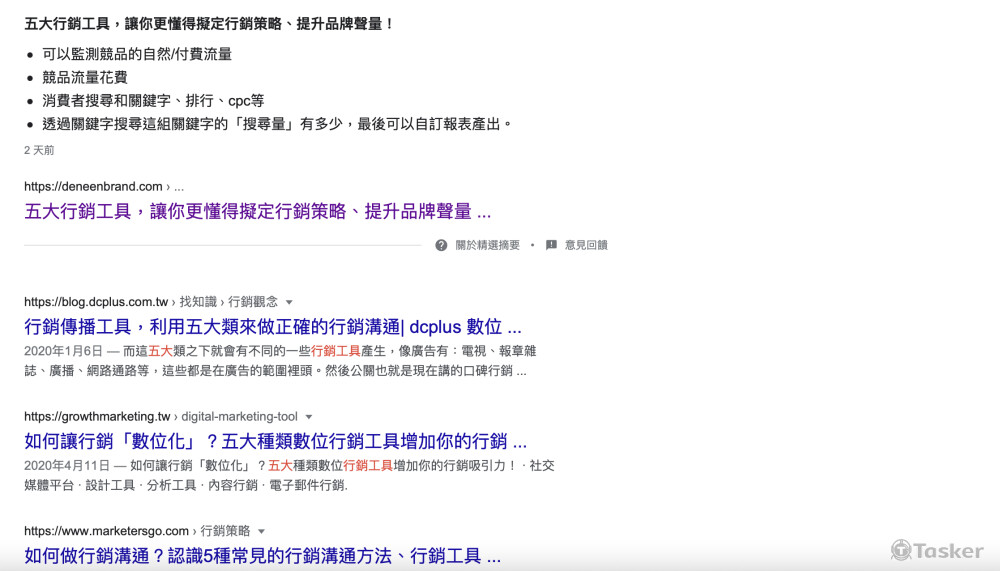Click the deneenbrand.com URL breadcrumb
Screen dimensions: 1000x571
pyautogui.click(x=93, y=186)
